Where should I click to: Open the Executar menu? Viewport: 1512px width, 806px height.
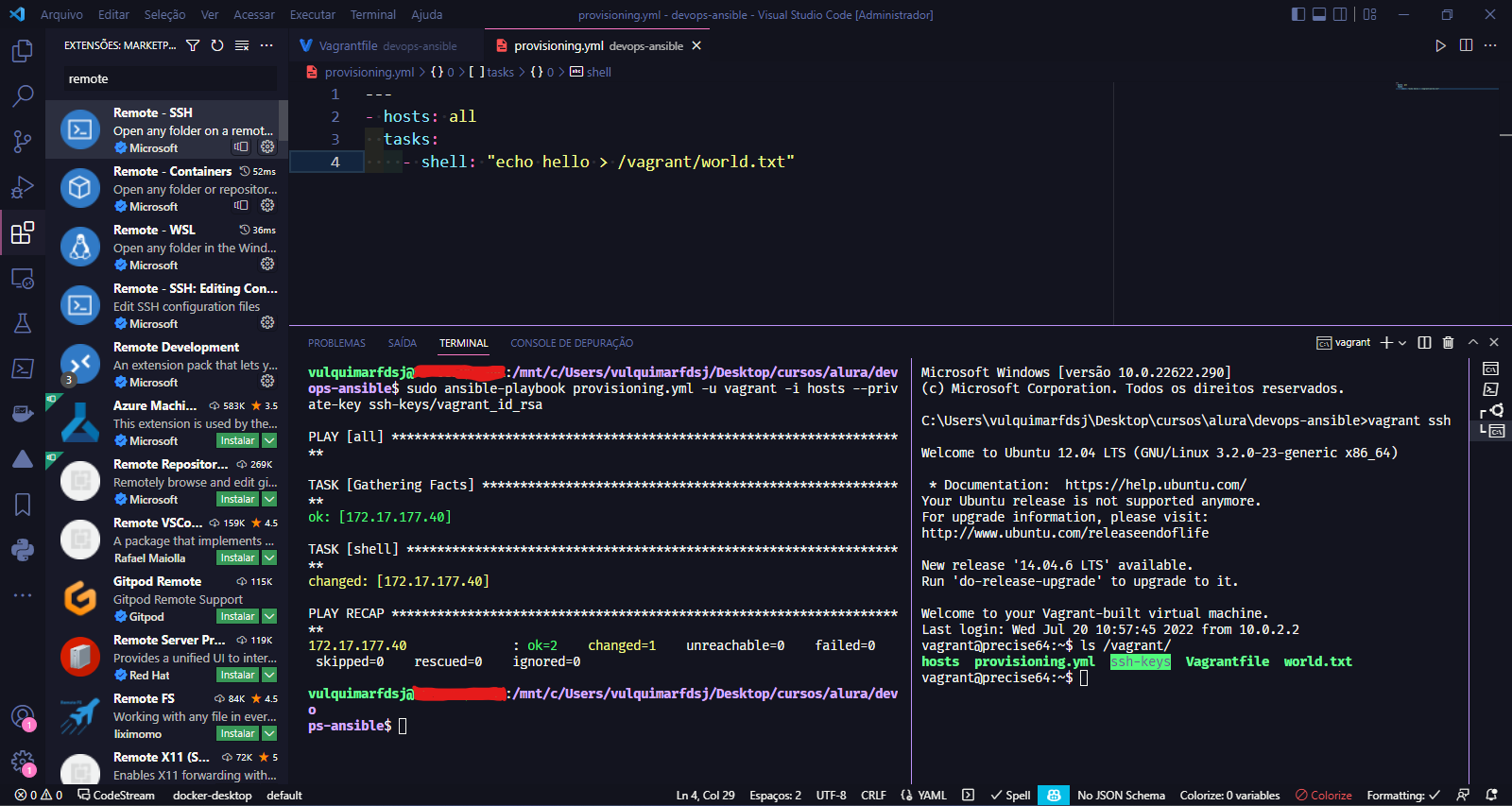coord(313,14)
